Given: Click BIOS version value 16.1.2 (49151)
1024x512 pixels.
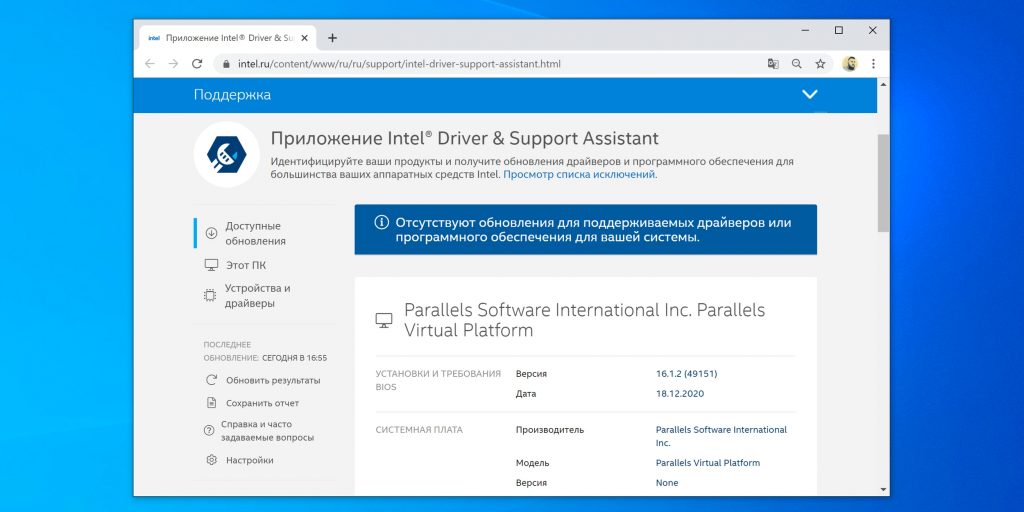Looking at the screenshot, I should coord(686,374).
